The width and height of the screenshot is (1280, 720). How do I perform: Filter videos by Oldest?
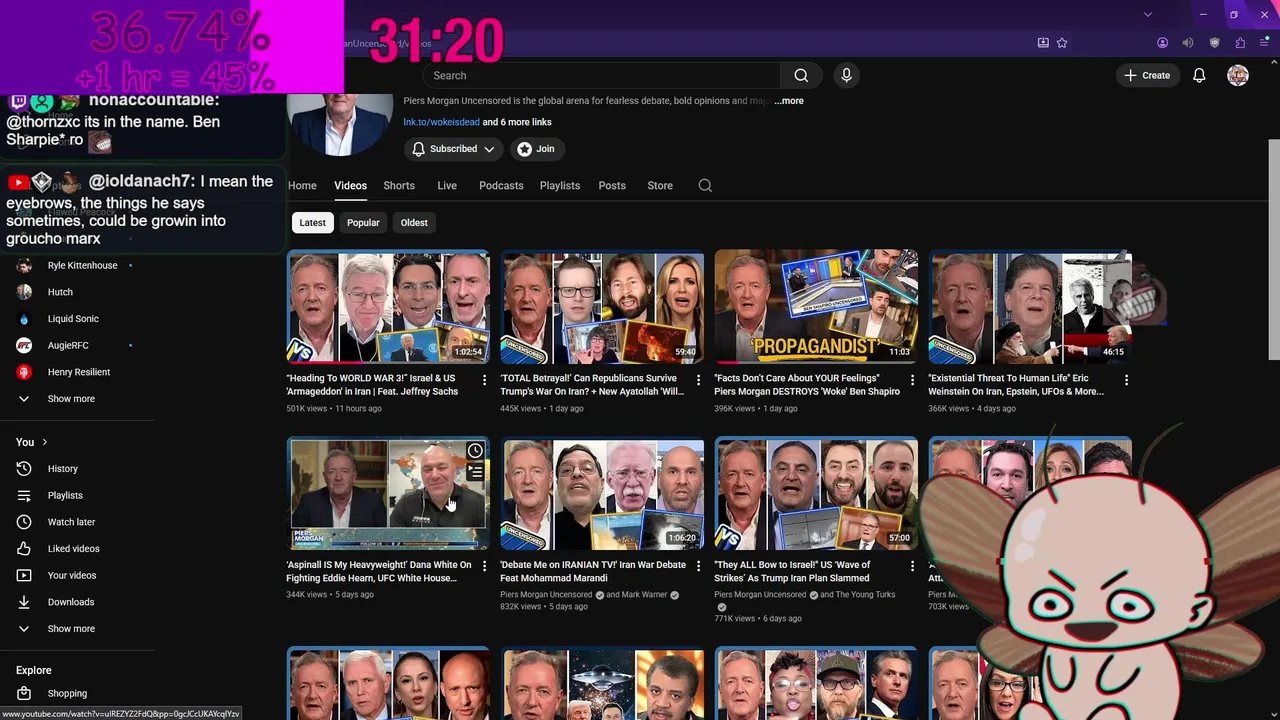(x=414, y=222)
